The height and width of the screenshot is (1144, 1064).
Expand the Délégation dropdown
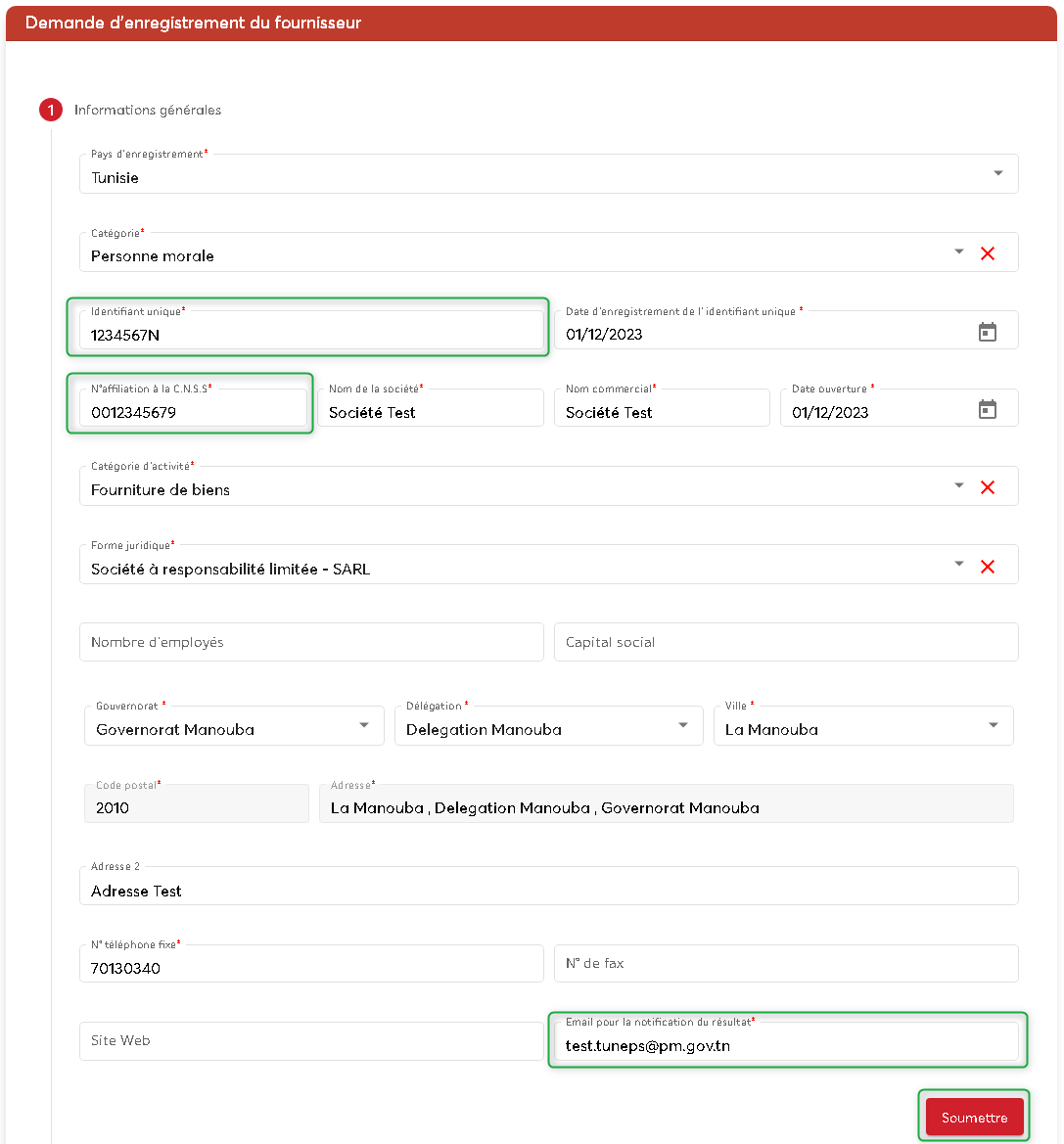pyautogui.click(x=683, y=726)
